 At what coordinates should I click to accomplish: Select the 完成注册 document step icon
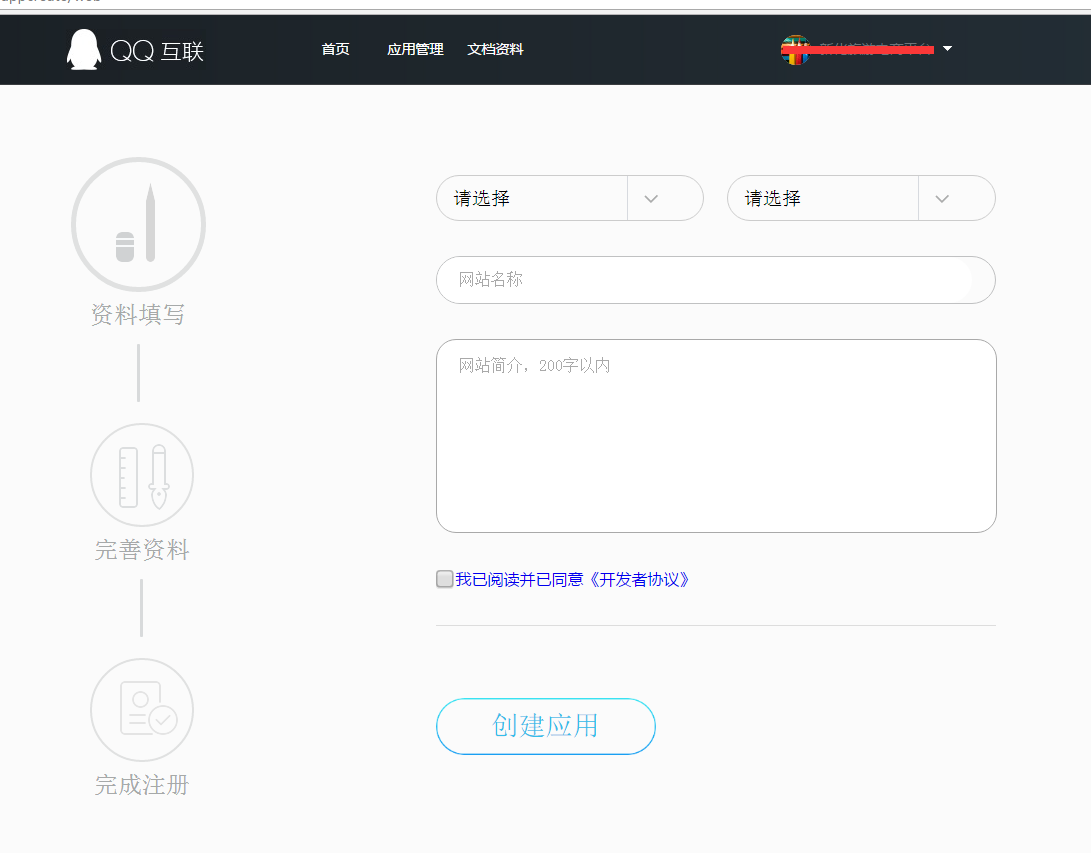pyautogui.click(x=141, y=710)
